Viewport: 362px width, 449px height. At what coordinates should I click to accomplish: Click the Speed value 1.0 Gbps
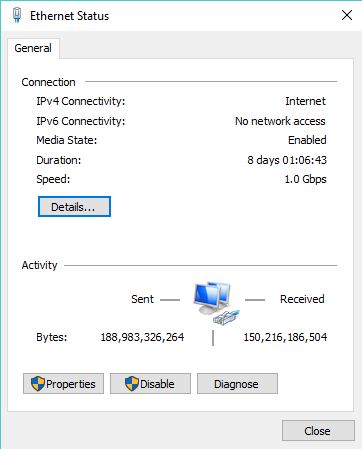pyautogui.click(x=305, y=179)
